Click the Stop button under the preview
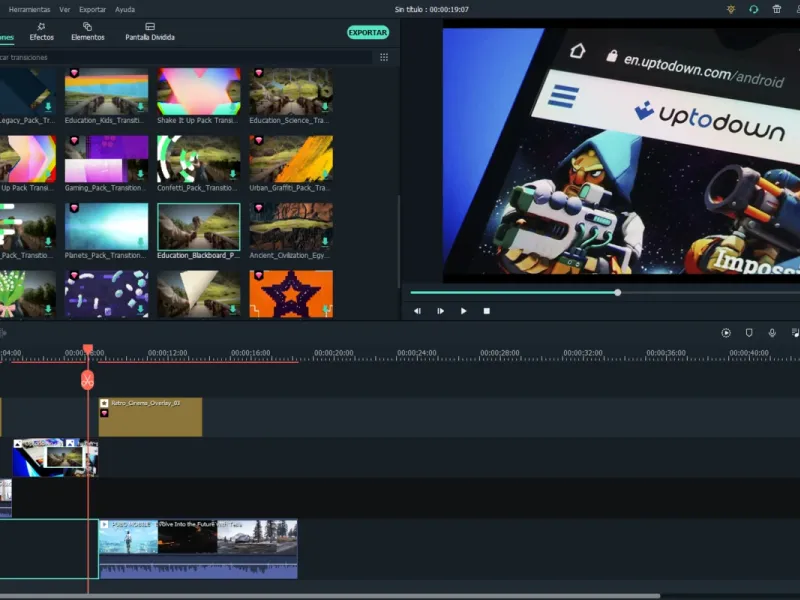Image resolution: width=800 pixels, height=600 pixels. click(487, 311)
